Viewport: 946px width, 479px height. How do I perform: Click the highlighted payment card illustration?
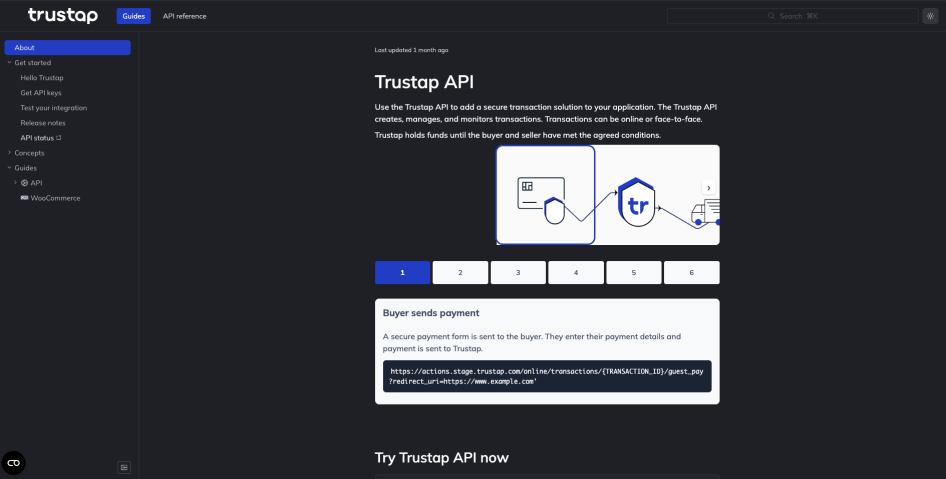(545, 195)
